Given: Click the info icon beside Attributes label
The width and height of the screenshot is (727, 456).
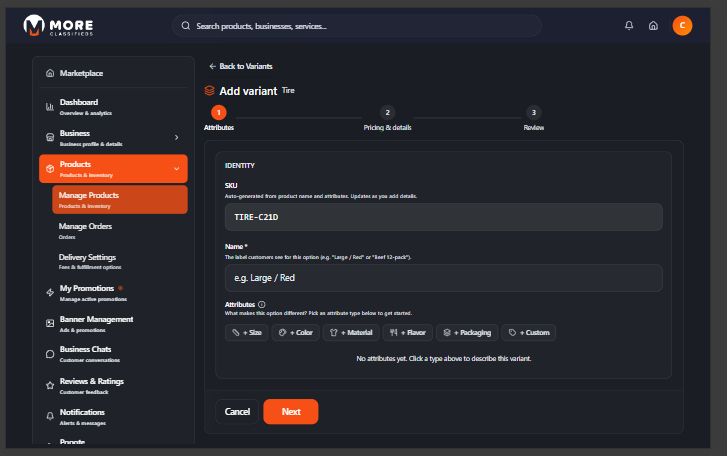Looking at the screenshot, I should pyautogui.click(x=262, y=304).
